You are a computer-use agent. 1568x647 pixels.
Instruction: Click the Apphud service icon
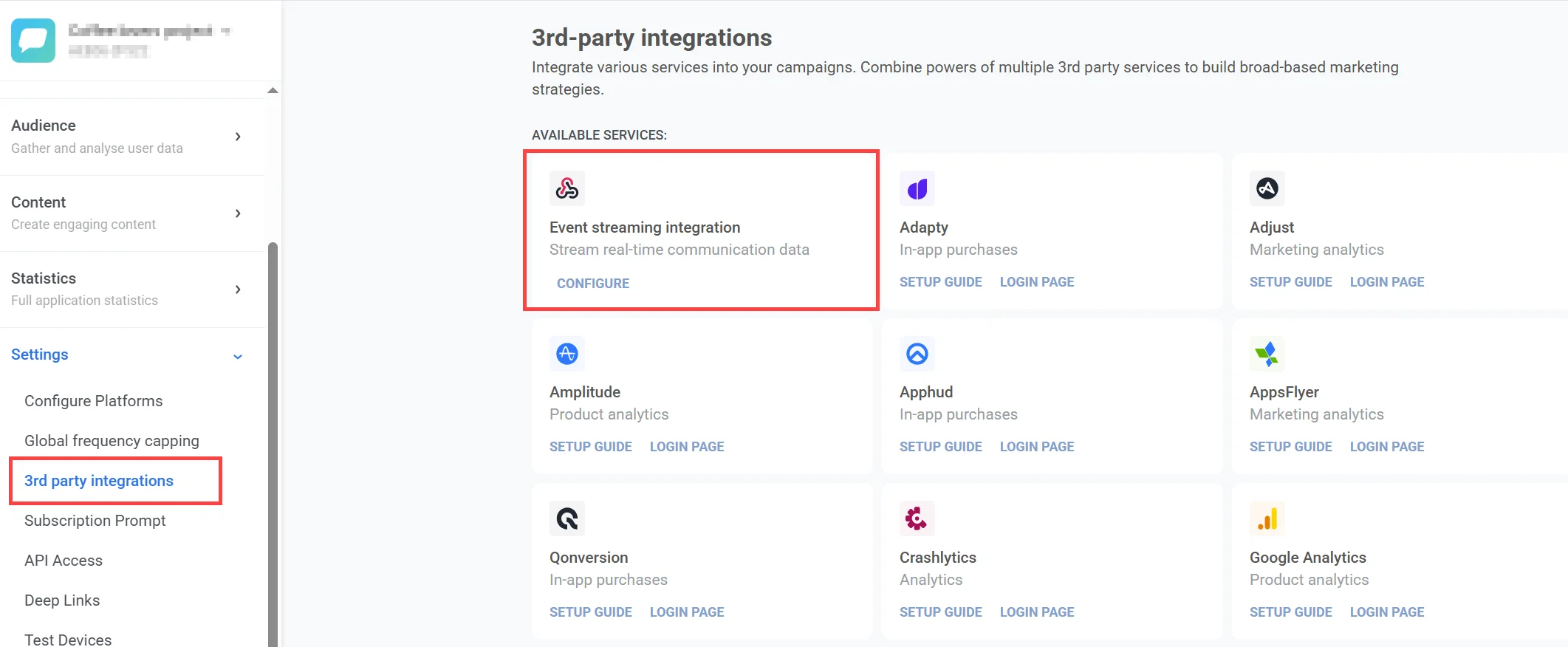point(917,354)
